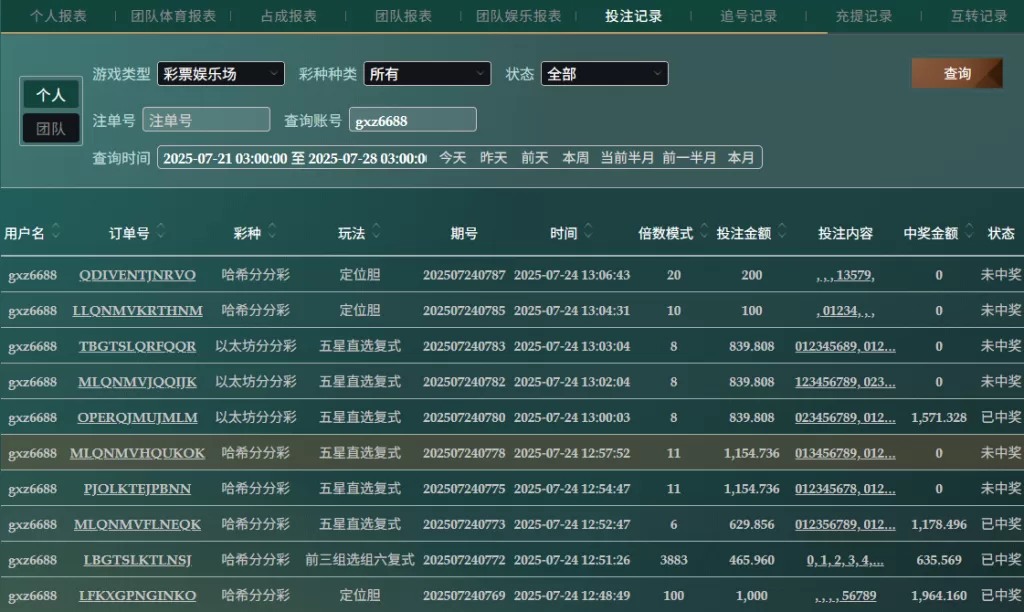Viewport: 1024px width, 612px height.
Task: Click period number 202507240787
Action: pos(464,275)
